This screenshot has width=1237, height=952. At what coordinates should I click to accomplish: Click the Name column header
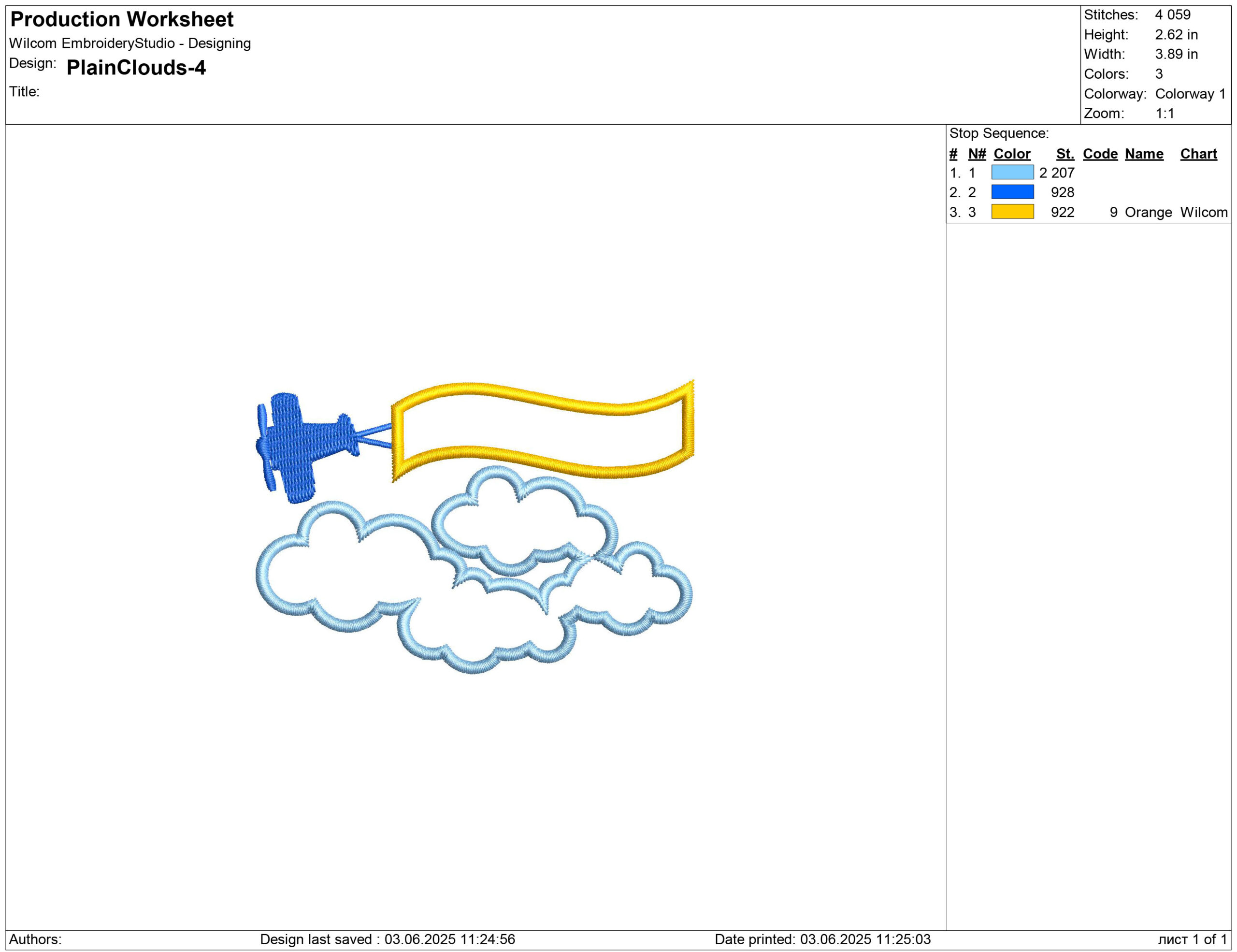tap(1144, 154)
